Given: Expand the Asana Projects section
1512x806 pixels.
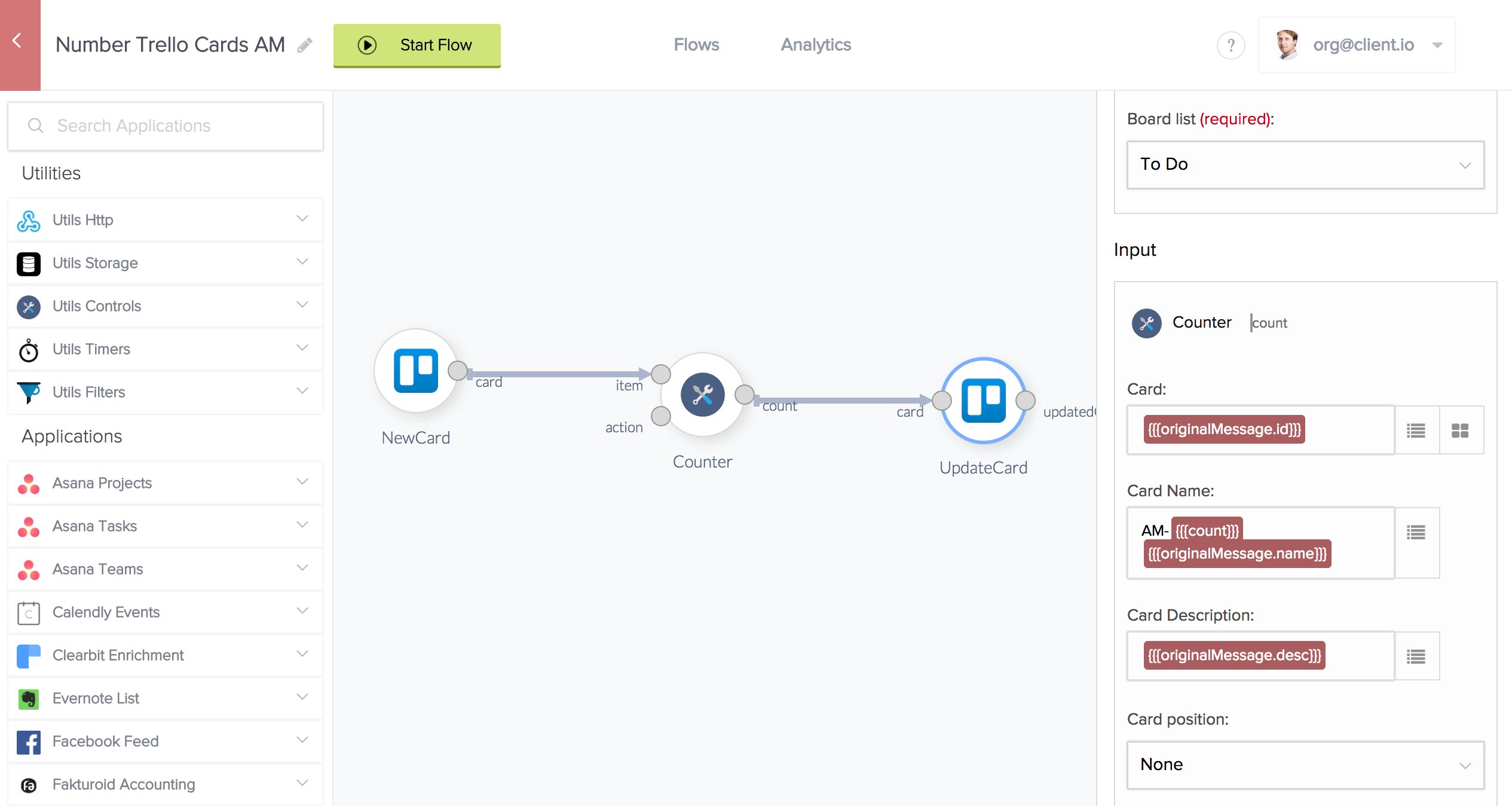Looking at the screenshot, I should pos(302,482).
